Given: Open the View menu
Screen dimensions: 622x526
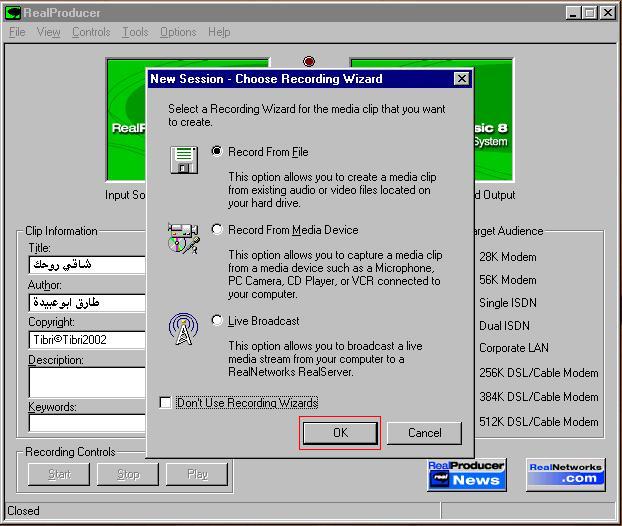Looking at the screenshot, I should (x=48, y=32).
